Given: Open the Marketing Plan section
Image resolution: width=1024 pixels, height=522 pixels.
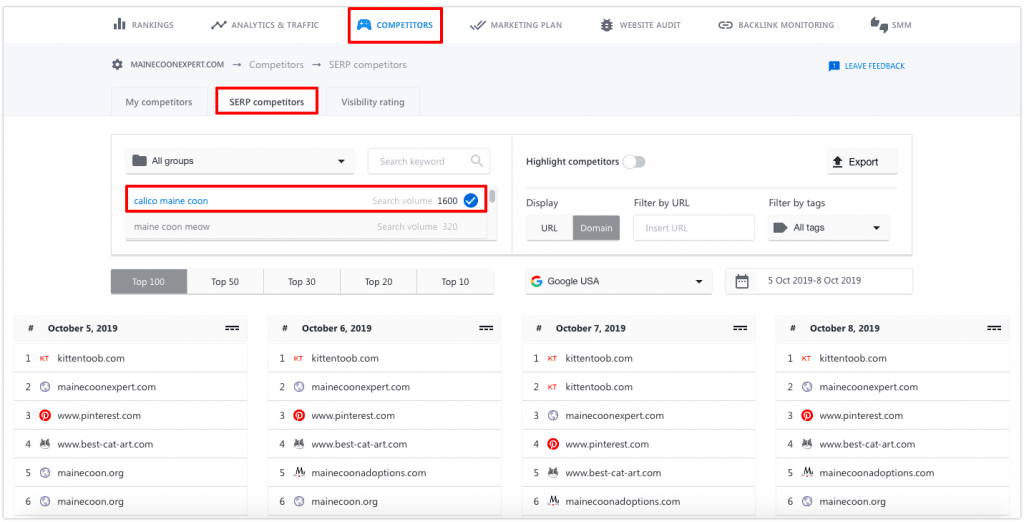Looking at the screenshot, I should [516, 25].
